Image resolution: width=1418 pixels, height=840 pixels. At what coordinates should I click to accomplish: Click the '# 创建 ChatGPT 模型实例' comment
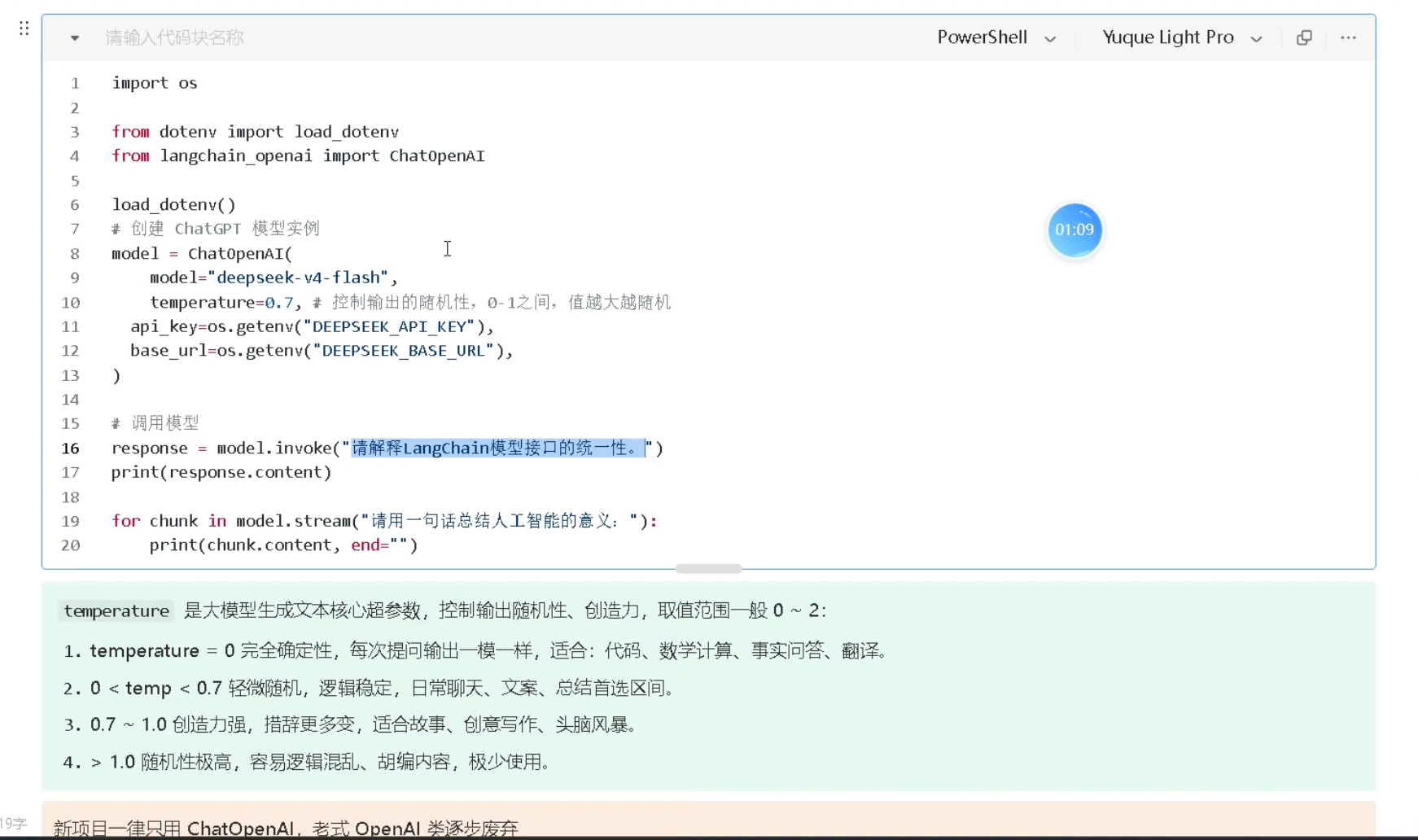pyautogui.click(x=216, y=229)
